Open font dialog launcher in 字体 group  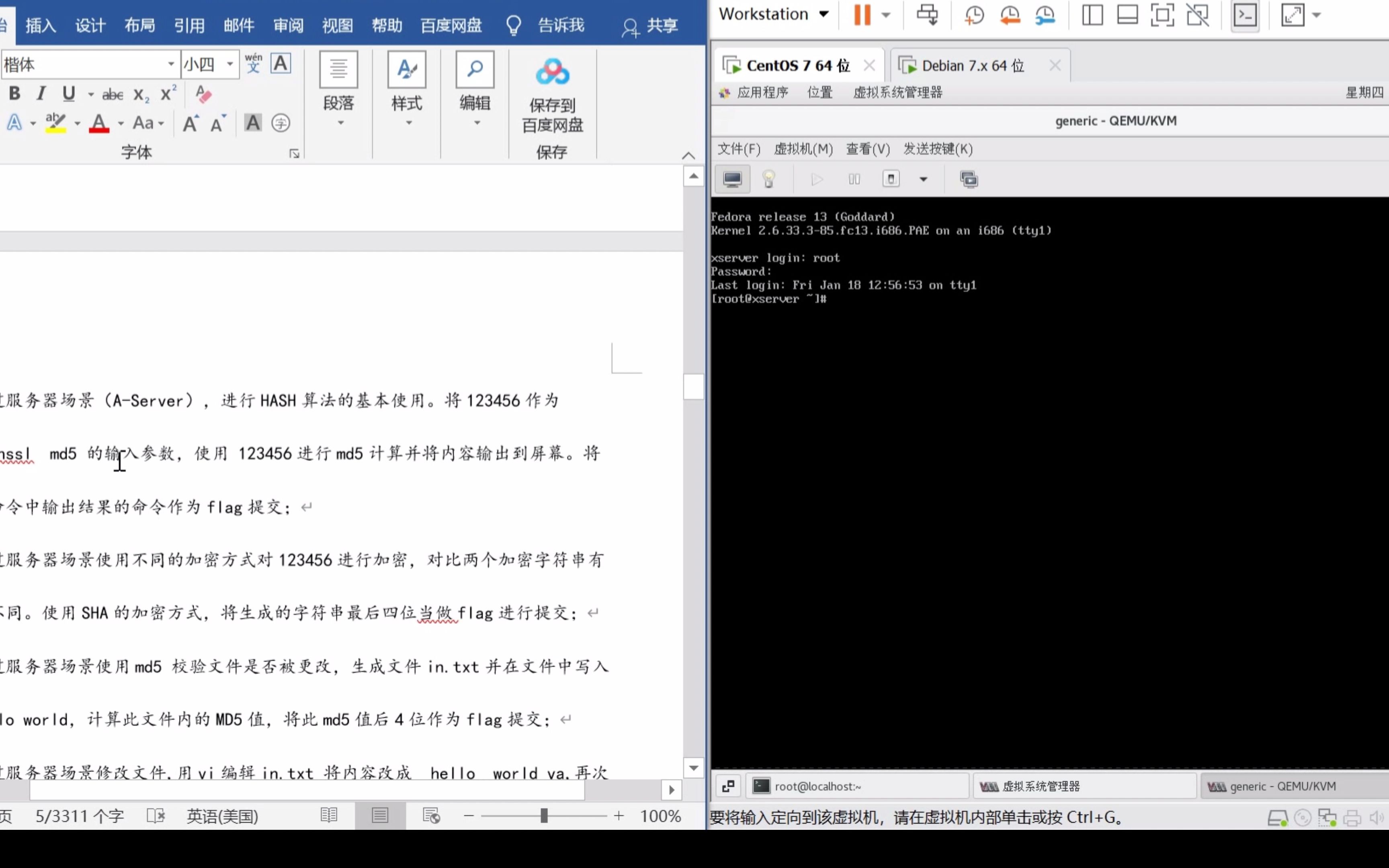click(x=295, y=153)
